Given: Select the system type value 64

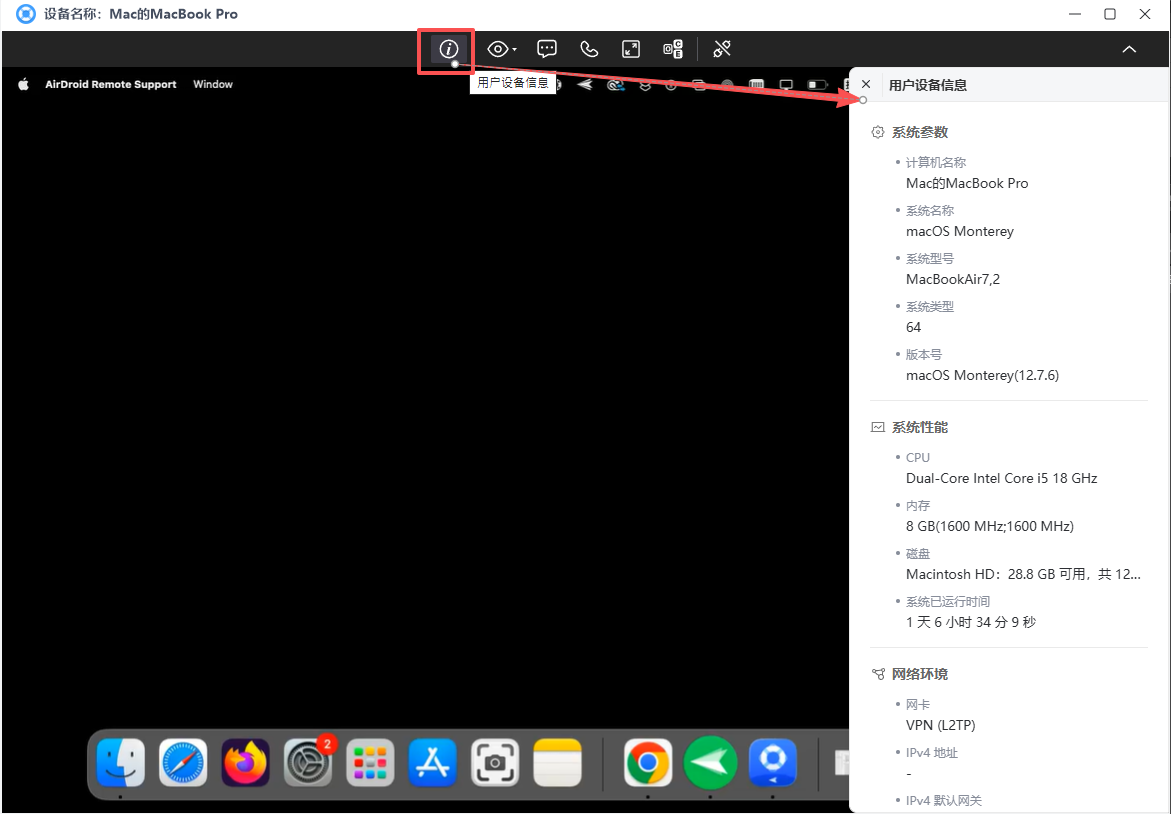Looking at the screenshot, I should (913, 327).
